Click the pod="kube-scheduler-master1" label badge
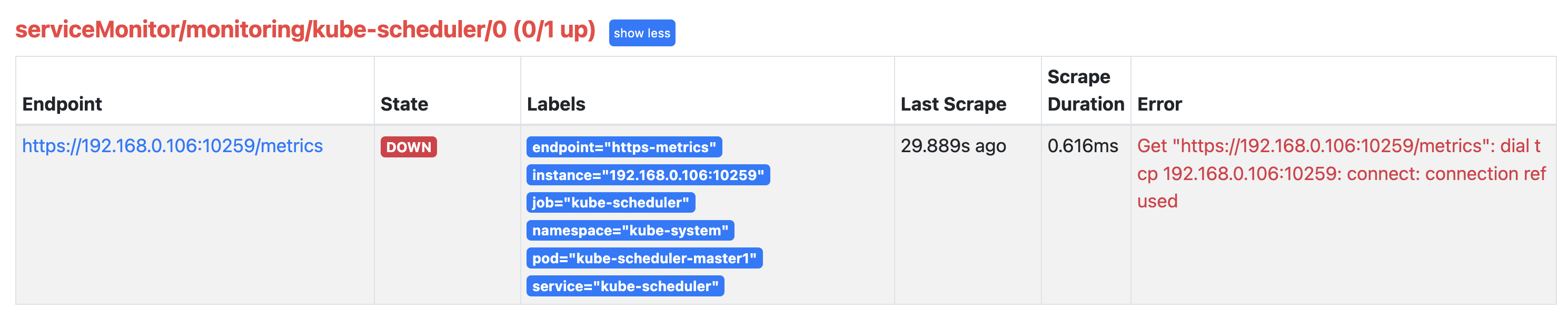This screenshot has width=1568, height=318. pos(644,259)
